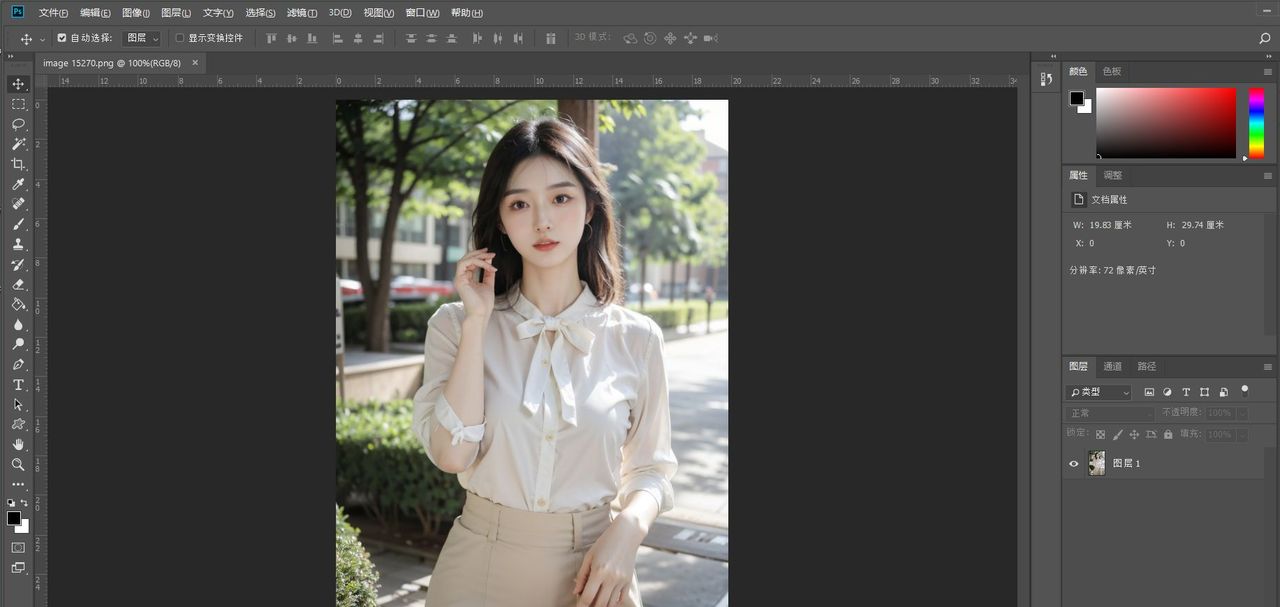This screenshot has width=1280, height=607.
Task: Open the layer filter 类型 dropdown
Action: (1098, 392)
